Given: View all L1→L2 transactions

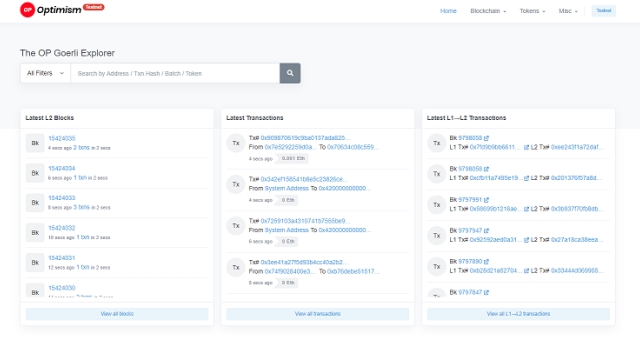Looking at the screenshot, I should pos(518,314).
